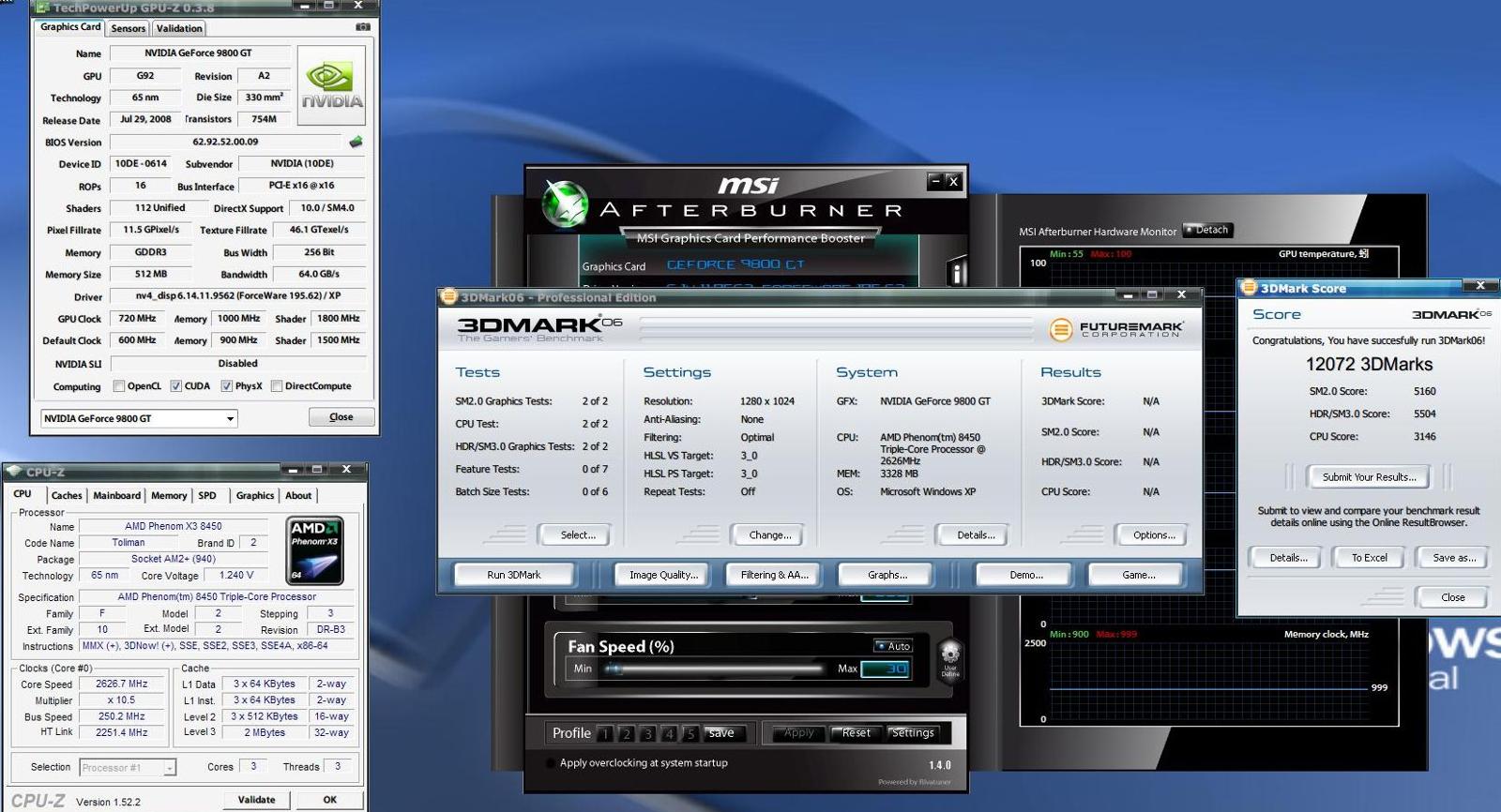Open the SPD tab in CPU-Z

coord(207,495)
